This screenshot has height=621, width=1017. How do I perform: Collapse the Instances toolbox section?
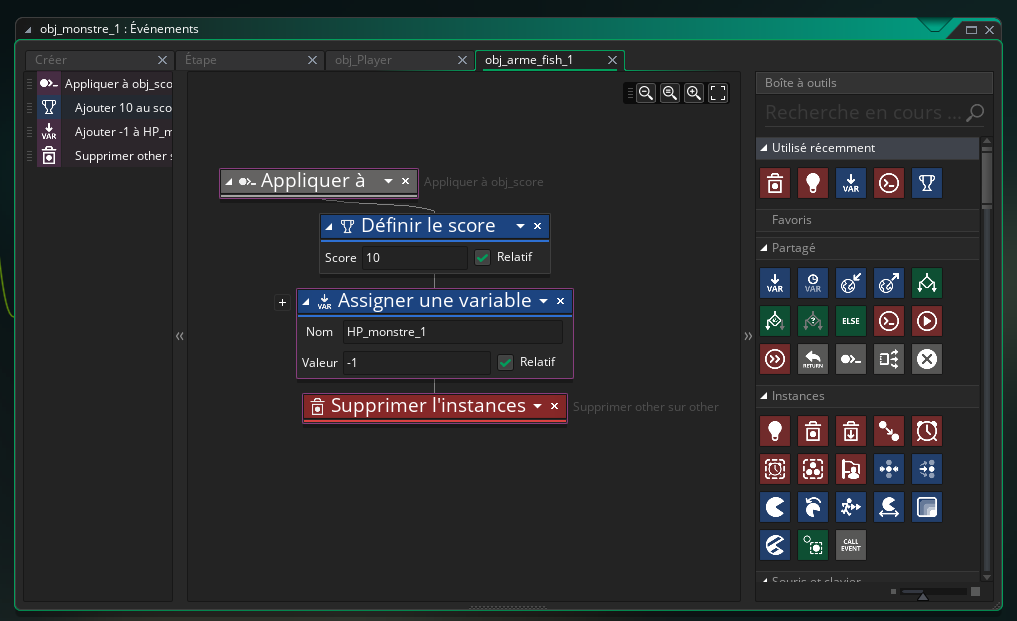point(763,396)
